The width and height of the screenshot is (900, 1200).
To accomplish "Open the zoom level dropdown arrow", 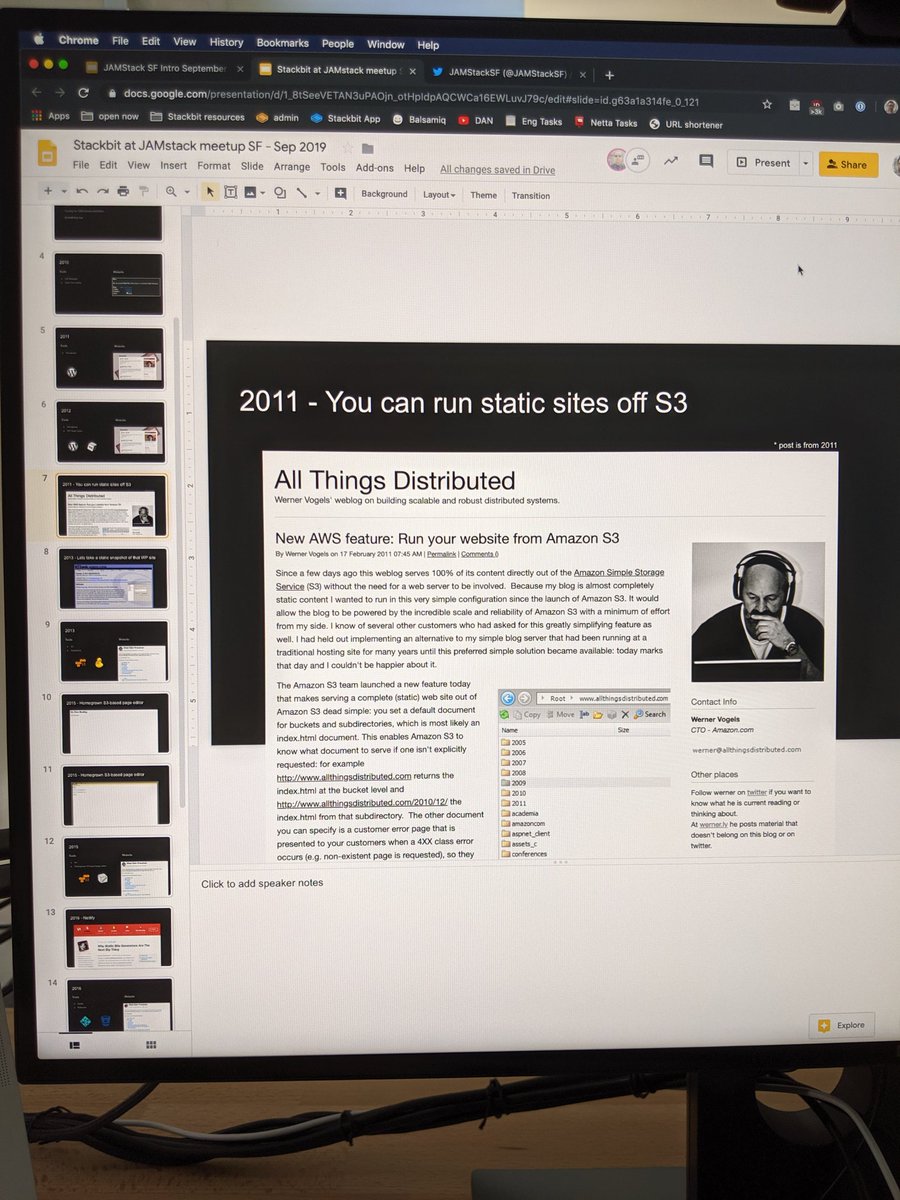I will point(187,192).
